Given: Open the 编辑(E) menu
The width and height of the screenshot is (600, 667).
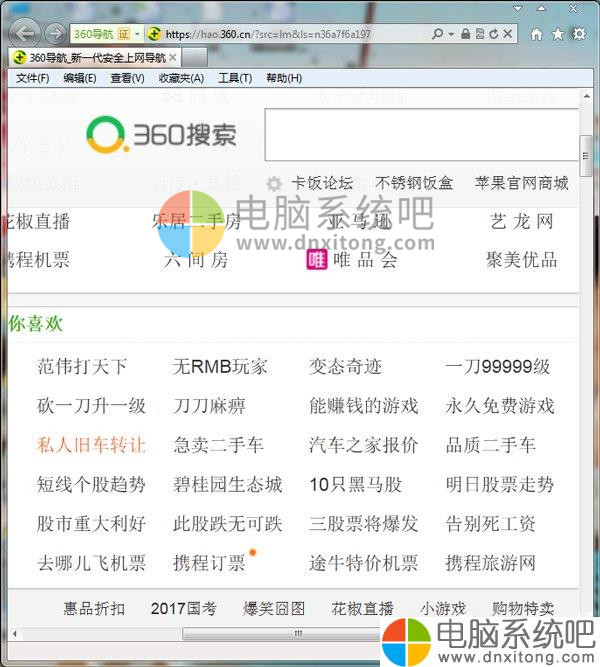Looking at the screenshot, I should [x=80, y=78].
